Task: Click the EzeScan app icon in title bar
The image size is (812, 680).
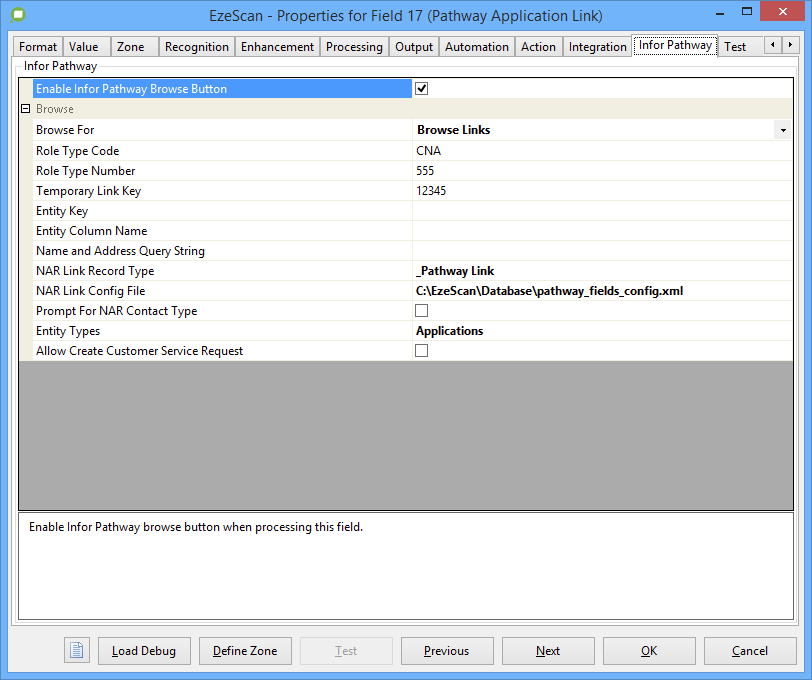Action: (x=18, y=17)
